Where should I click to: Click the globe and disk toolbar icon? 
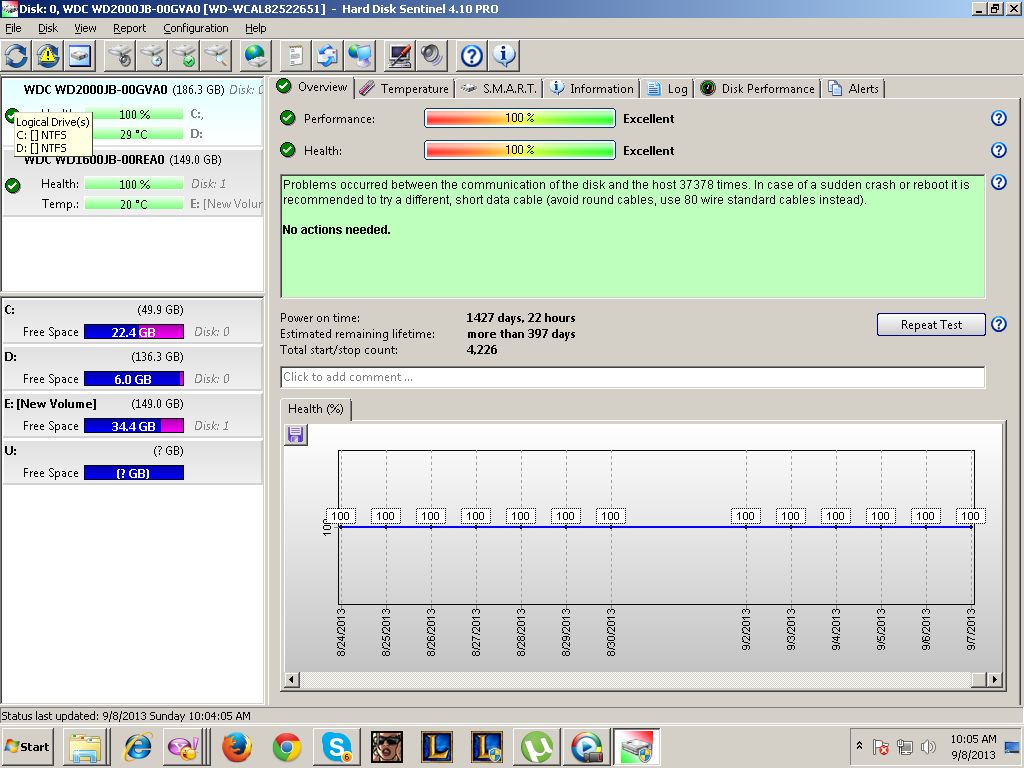click(x=256, y=55)
